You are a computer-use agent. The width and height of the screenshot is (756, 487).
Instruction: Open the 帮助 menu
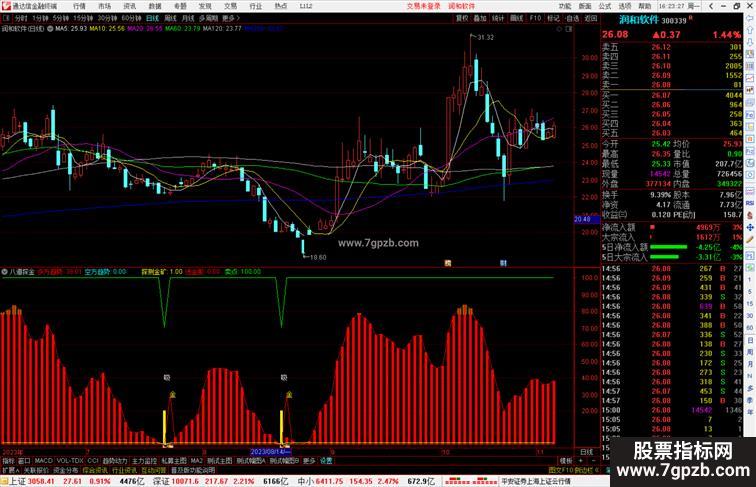click(644, 6)
